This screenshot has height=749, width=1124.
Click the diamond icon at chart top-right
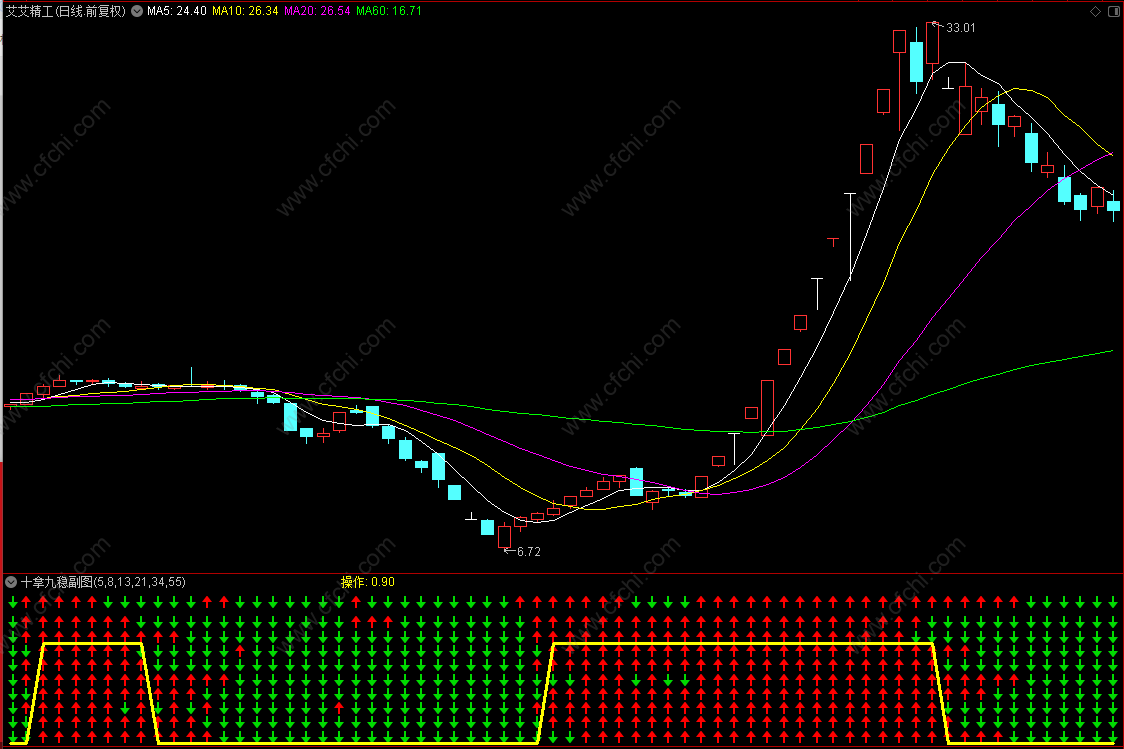click(1095, 11)
